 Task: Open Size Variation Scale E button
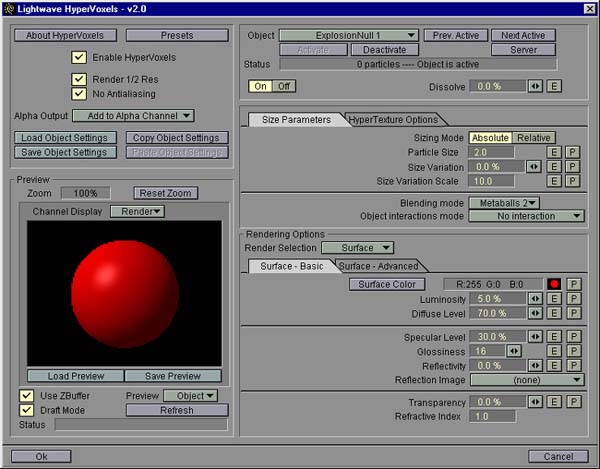click(x=554, y=181)
